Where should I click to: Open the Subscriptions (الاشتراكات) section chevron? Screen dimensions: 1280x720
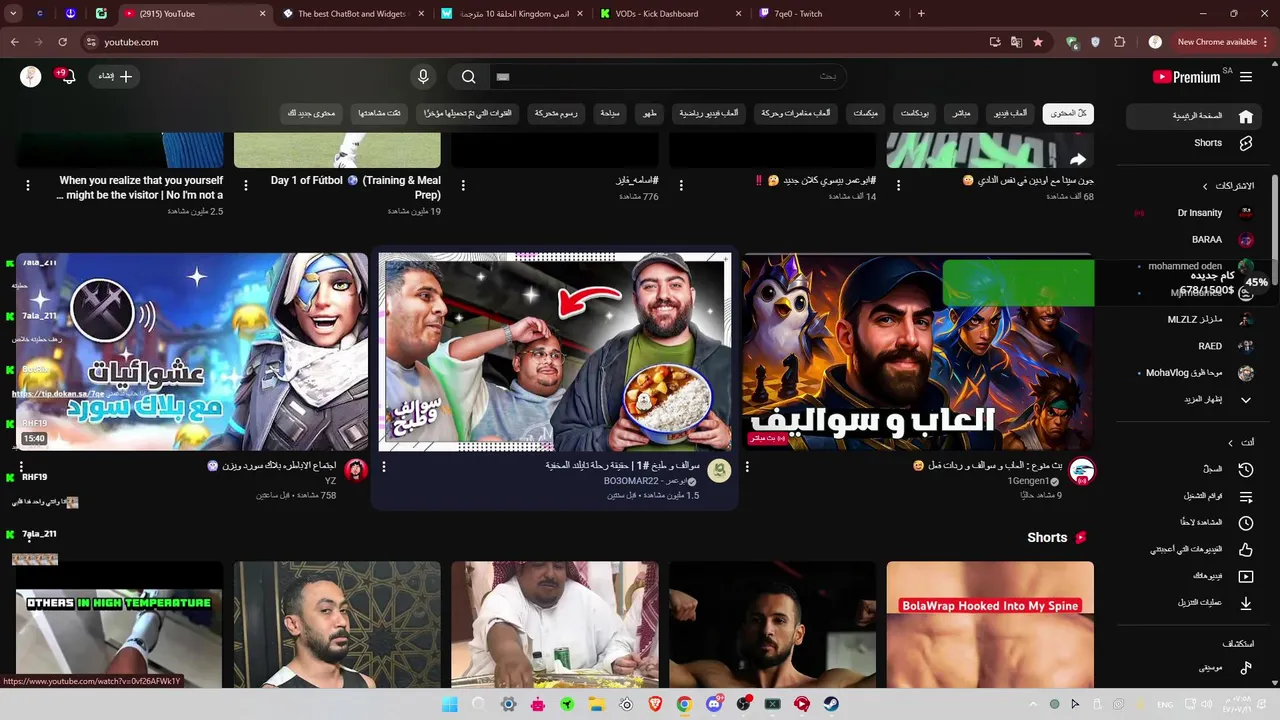1205,186
